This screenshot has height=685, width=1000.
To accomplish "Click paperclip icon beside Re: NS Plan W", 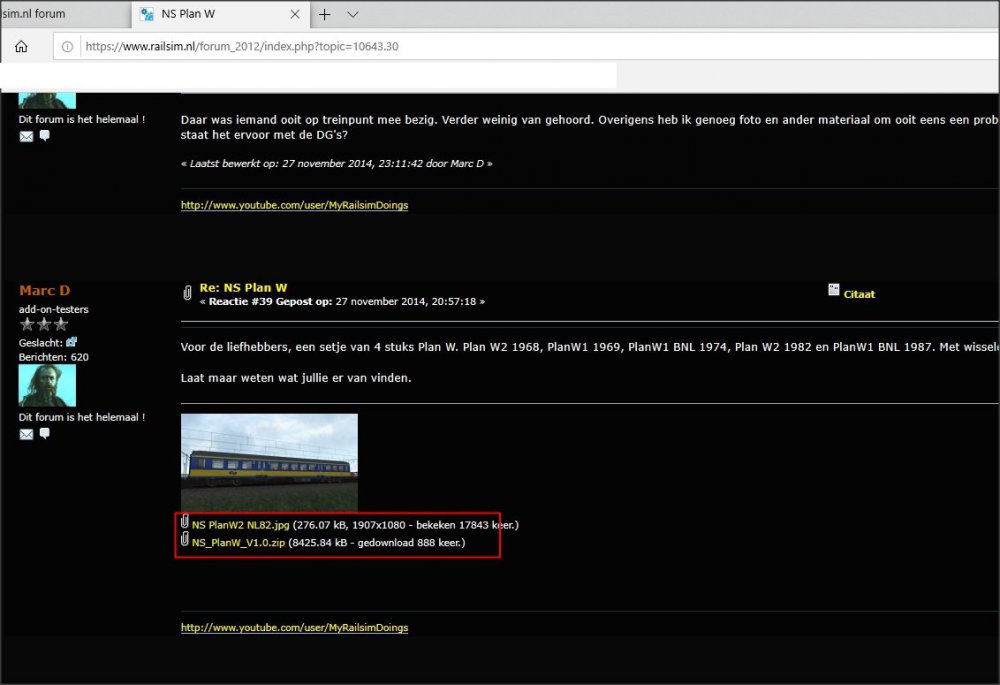I will (187, 293).
